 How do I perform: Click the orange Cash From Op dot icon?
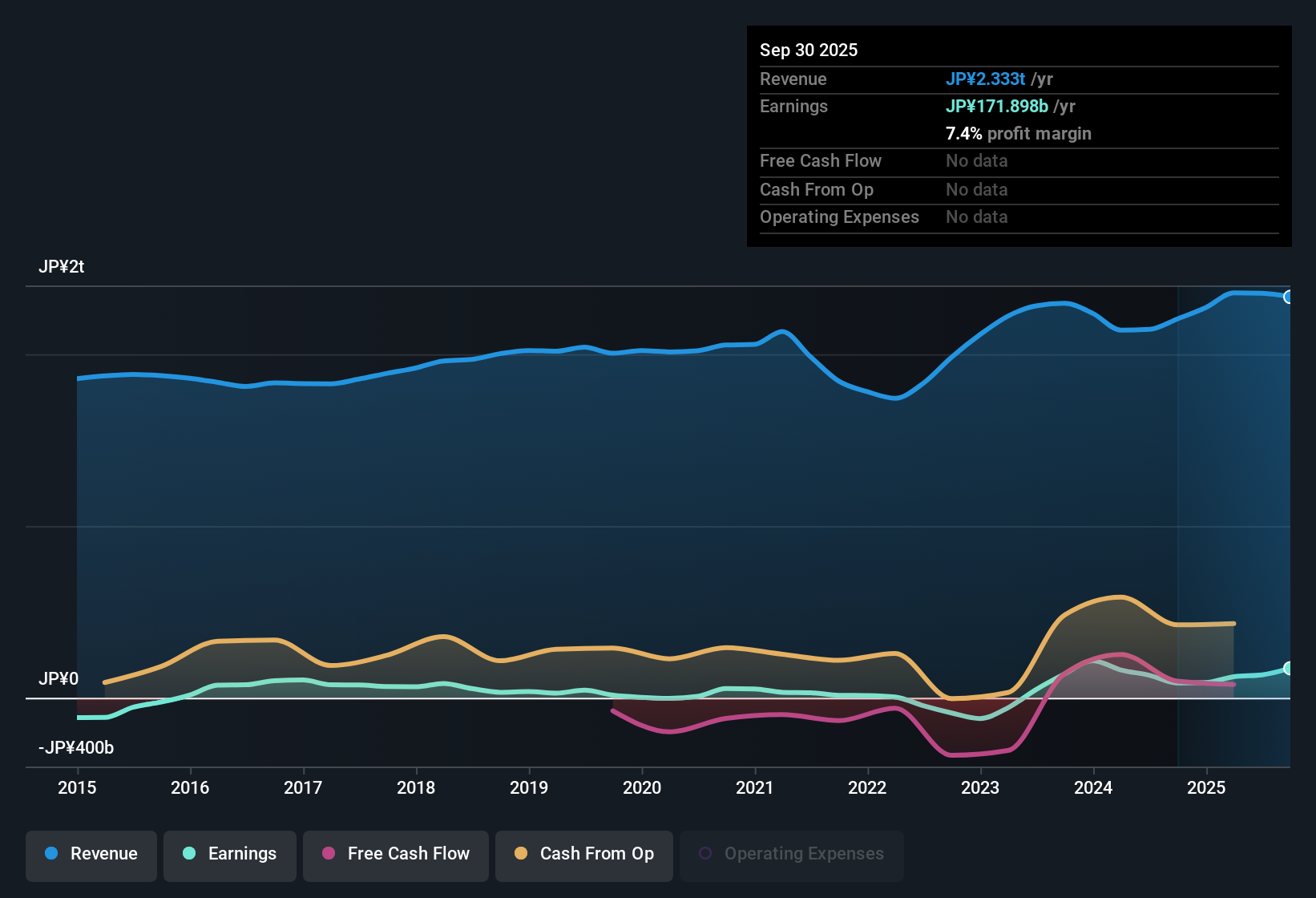point(521,854)
